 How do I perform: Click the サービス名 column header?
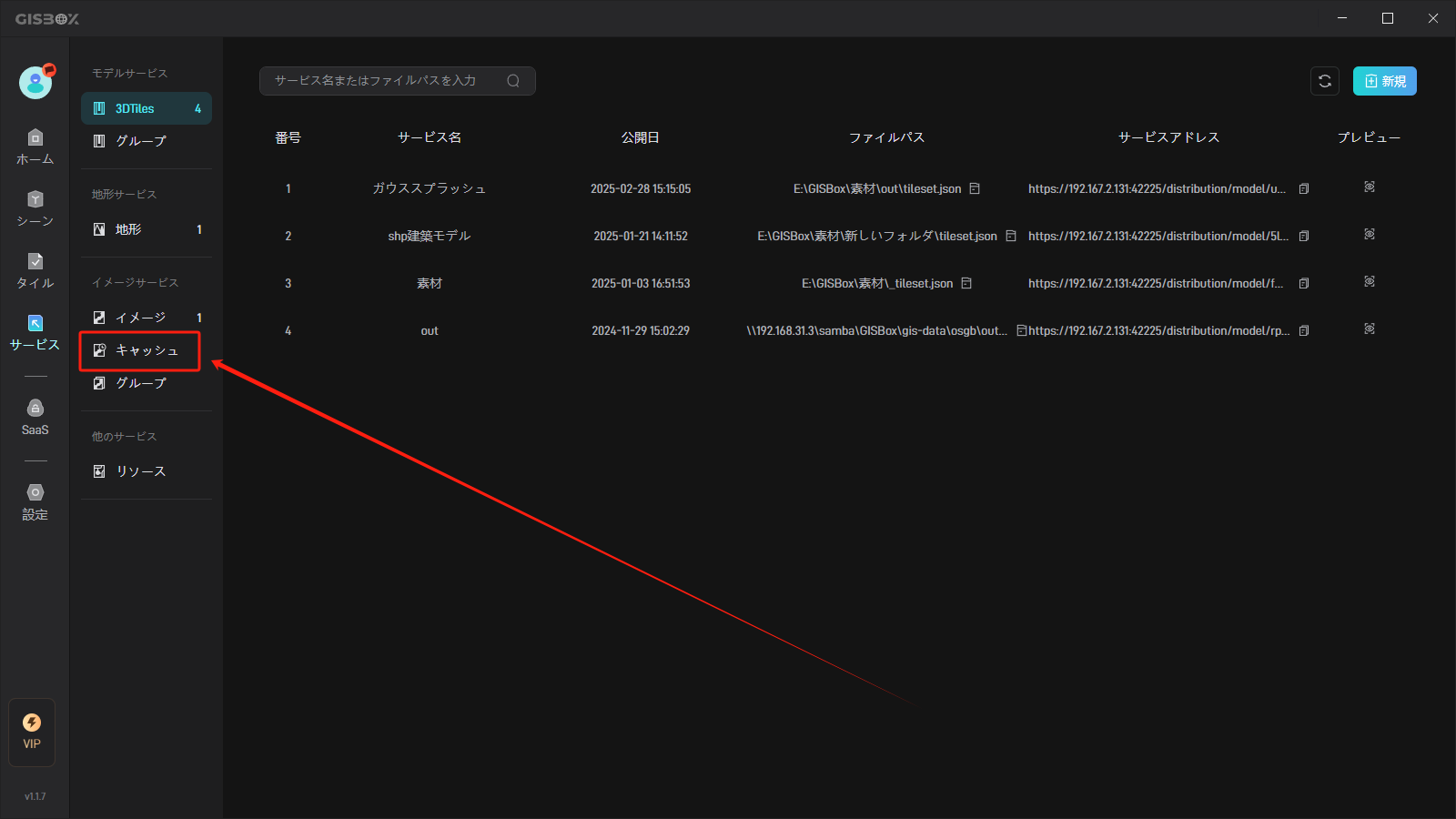(x=430, y=137)
